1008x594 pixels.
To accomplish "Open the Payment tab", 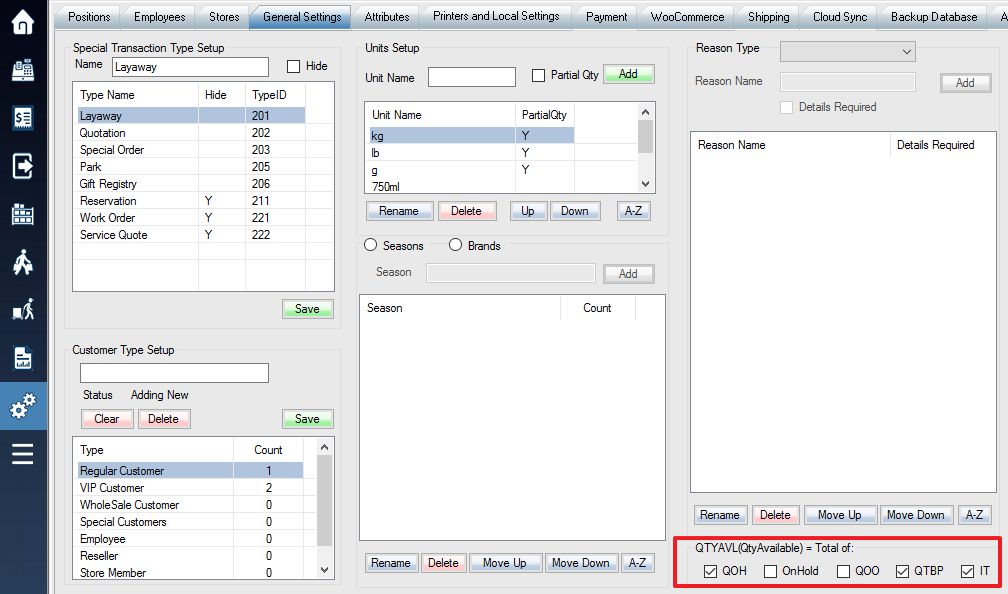I will tap(606, 17).
